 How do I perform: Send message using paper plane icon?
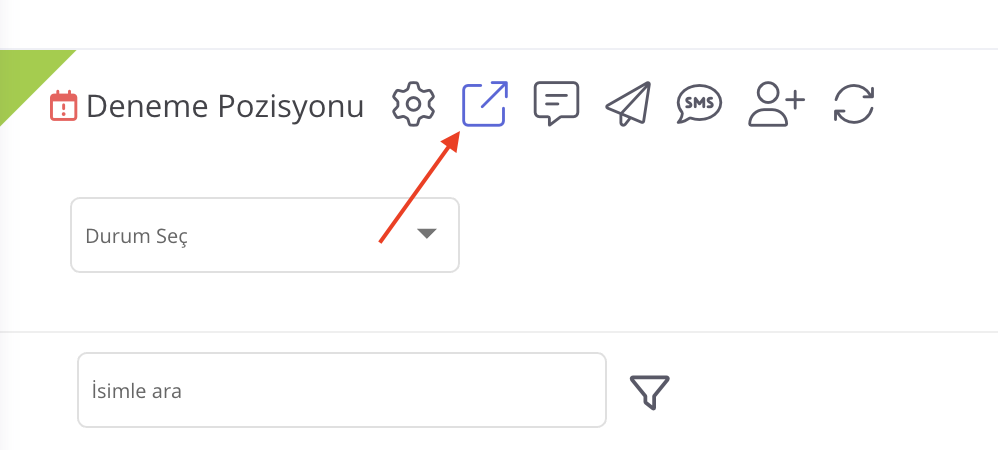(628, 104)
